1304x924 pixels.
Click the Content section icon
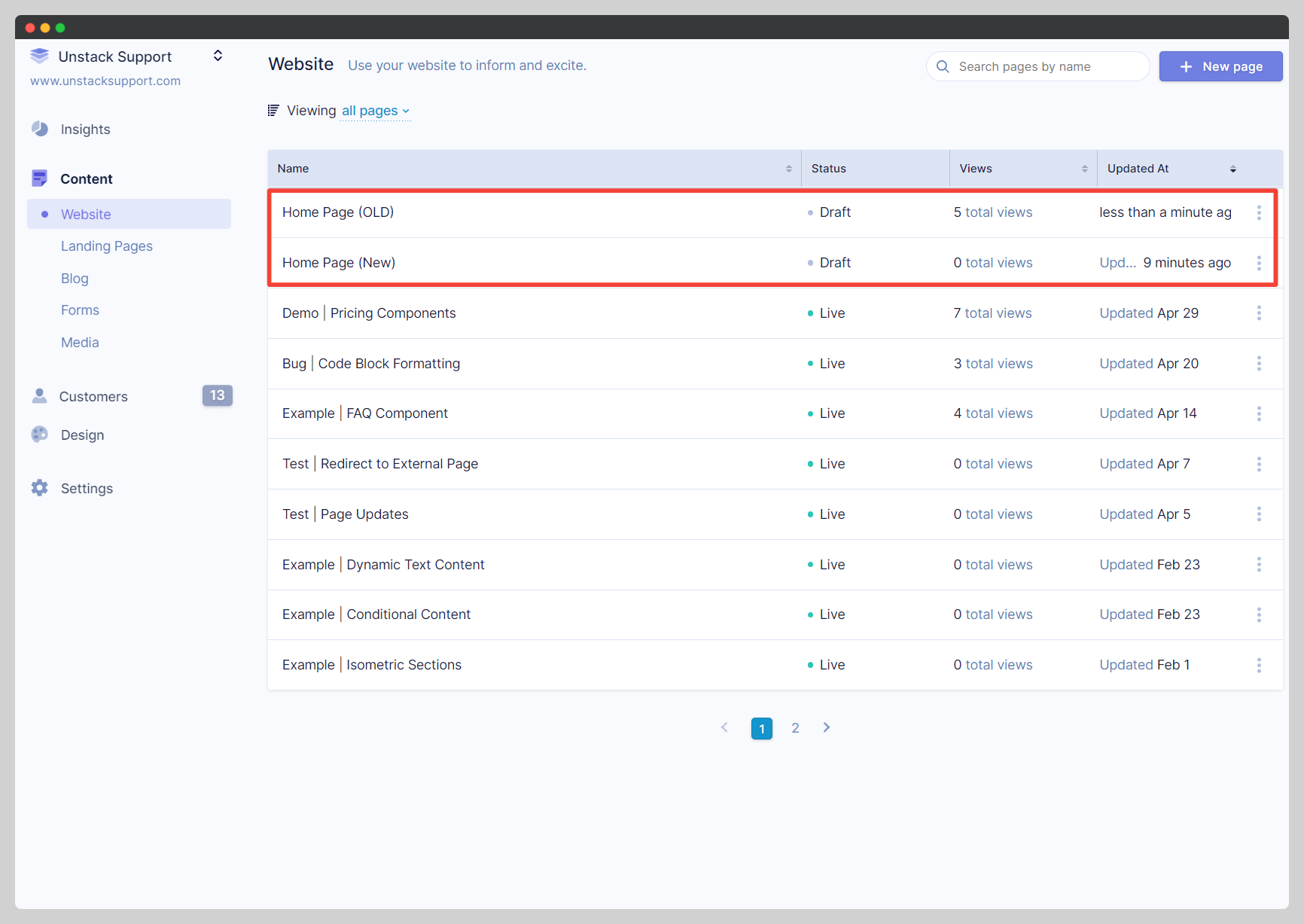coord(40,178)
